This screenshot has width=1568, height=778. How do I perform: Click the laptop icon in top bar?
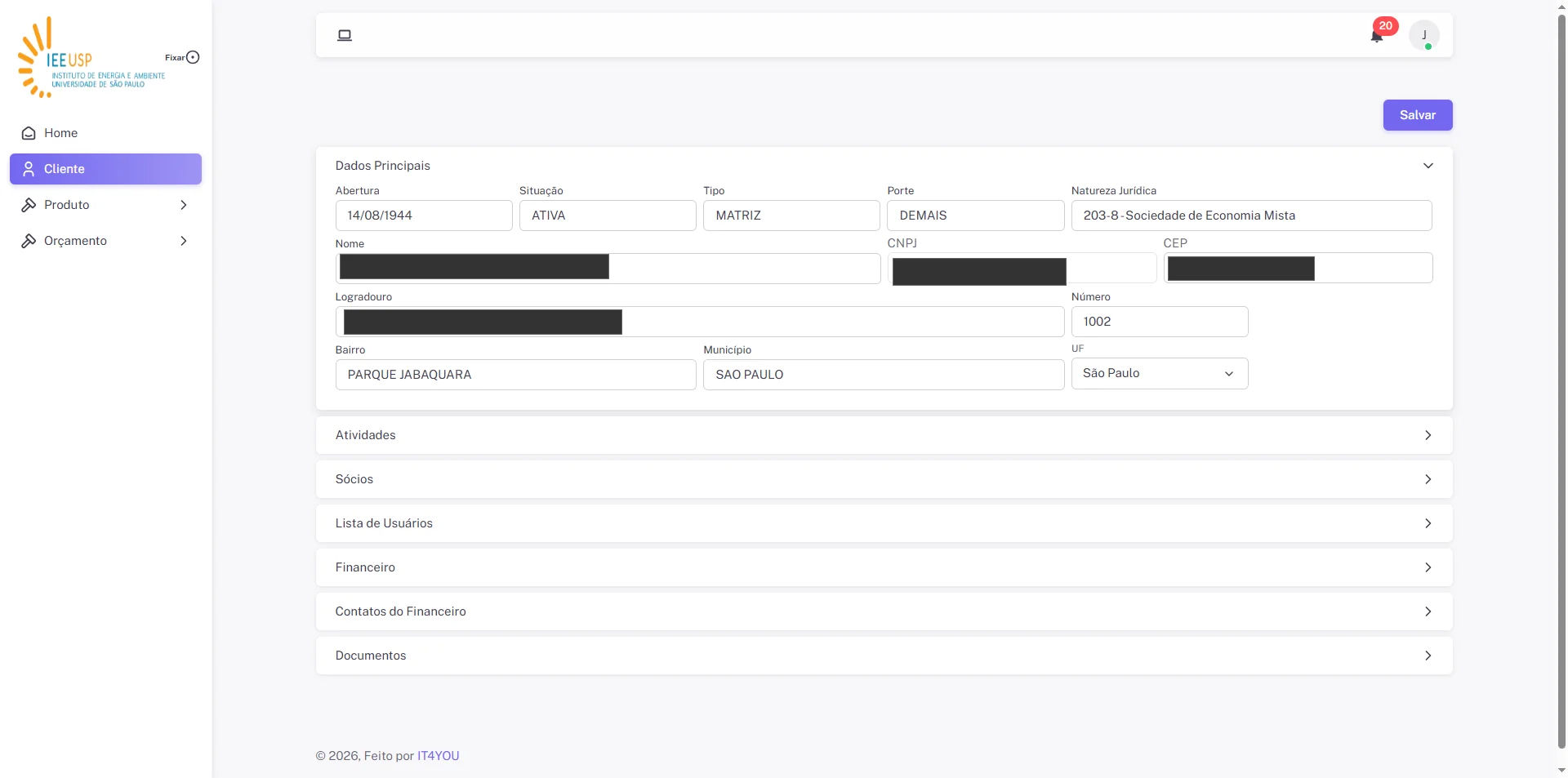point(345,35)
